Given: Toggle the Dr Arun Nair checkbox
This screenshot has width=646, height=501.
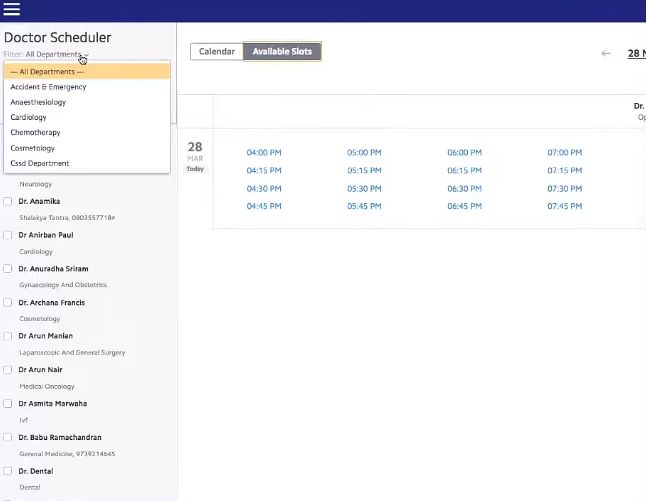Looking at the screenshot, I should (7, 370).
